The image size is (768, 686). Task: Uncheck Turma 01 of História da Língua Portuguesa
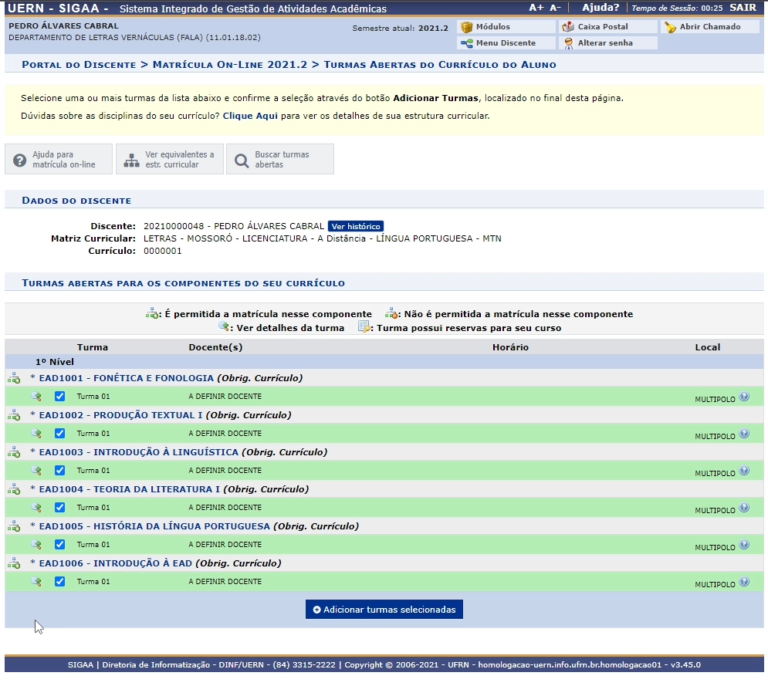coord(60,544)
